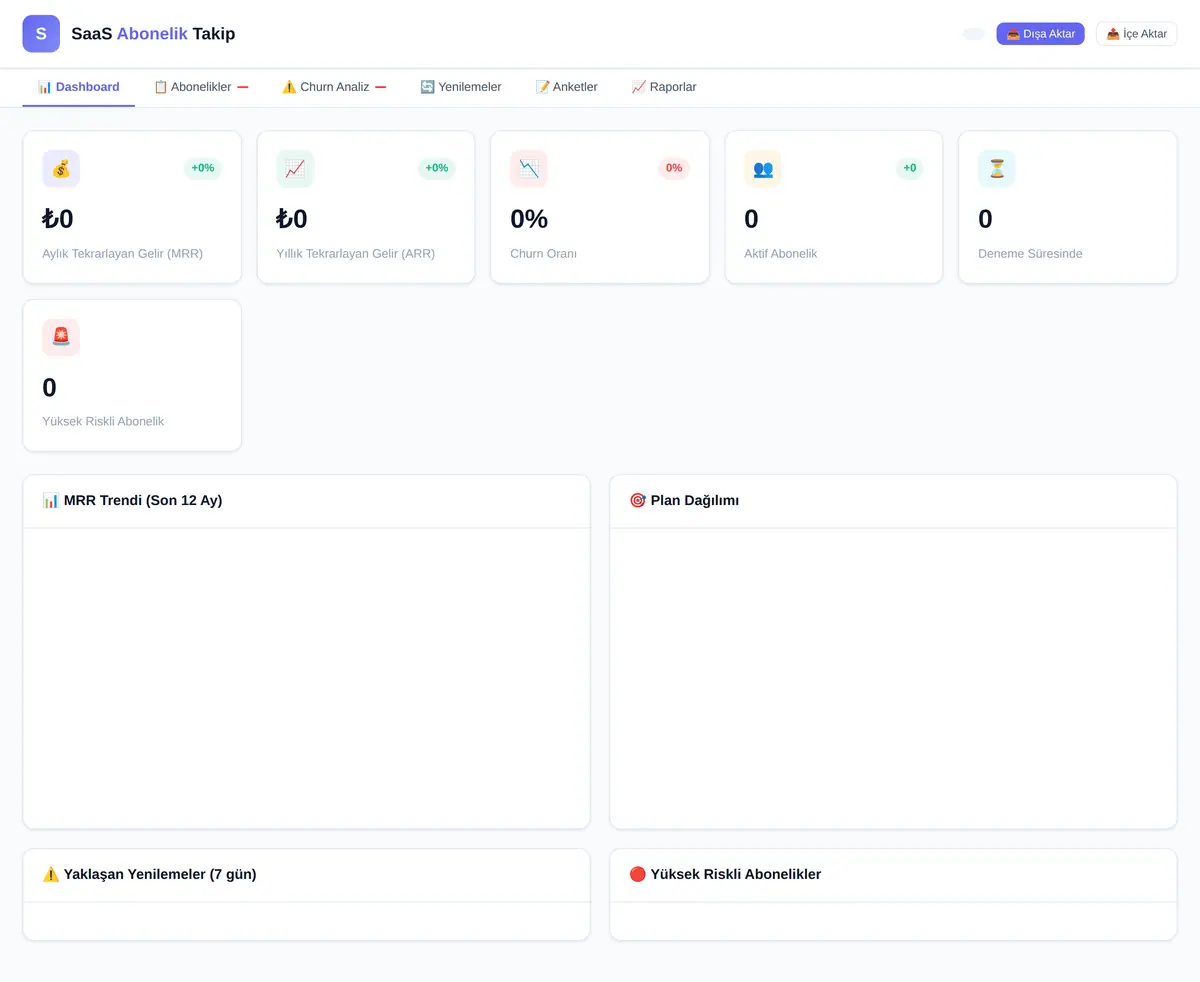Viewport: 1200px width, 982px height.
Task: Click the 'Yıllık Tekrarlayan Gelir (ARR)' label
Action: (356, 254)
